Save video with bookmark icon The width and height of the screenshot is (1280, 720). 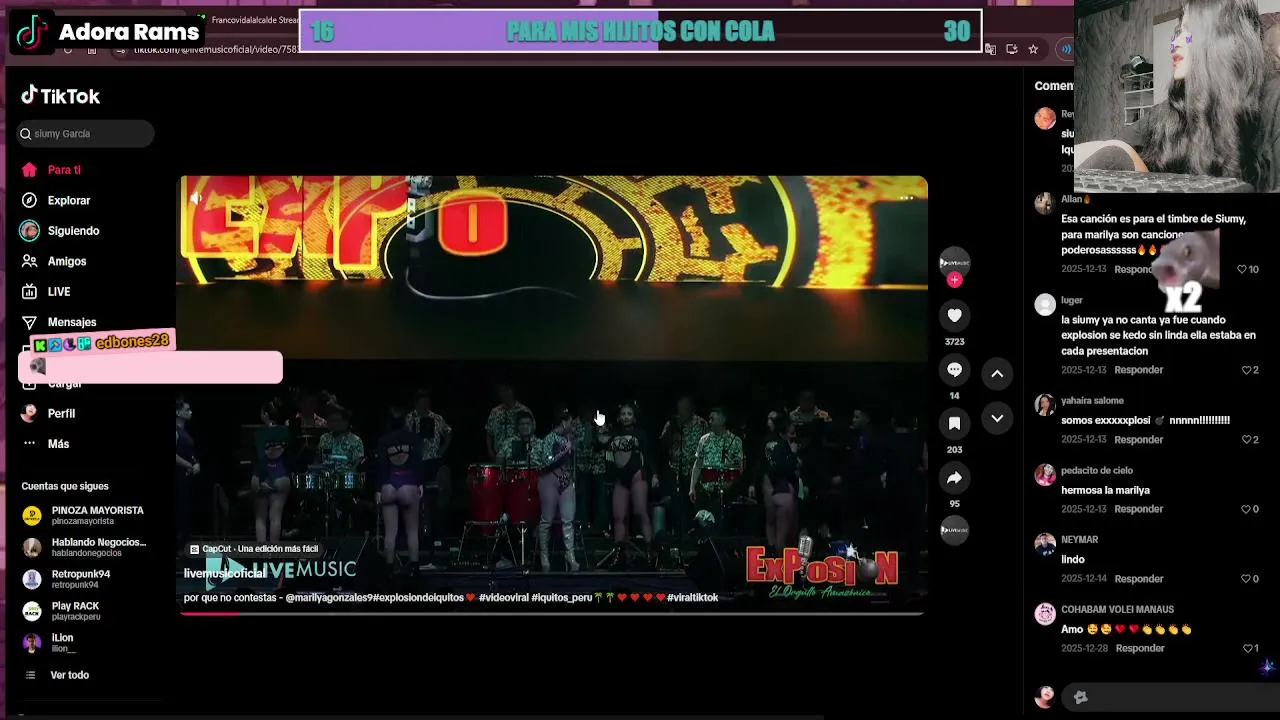tap(954, 424)
